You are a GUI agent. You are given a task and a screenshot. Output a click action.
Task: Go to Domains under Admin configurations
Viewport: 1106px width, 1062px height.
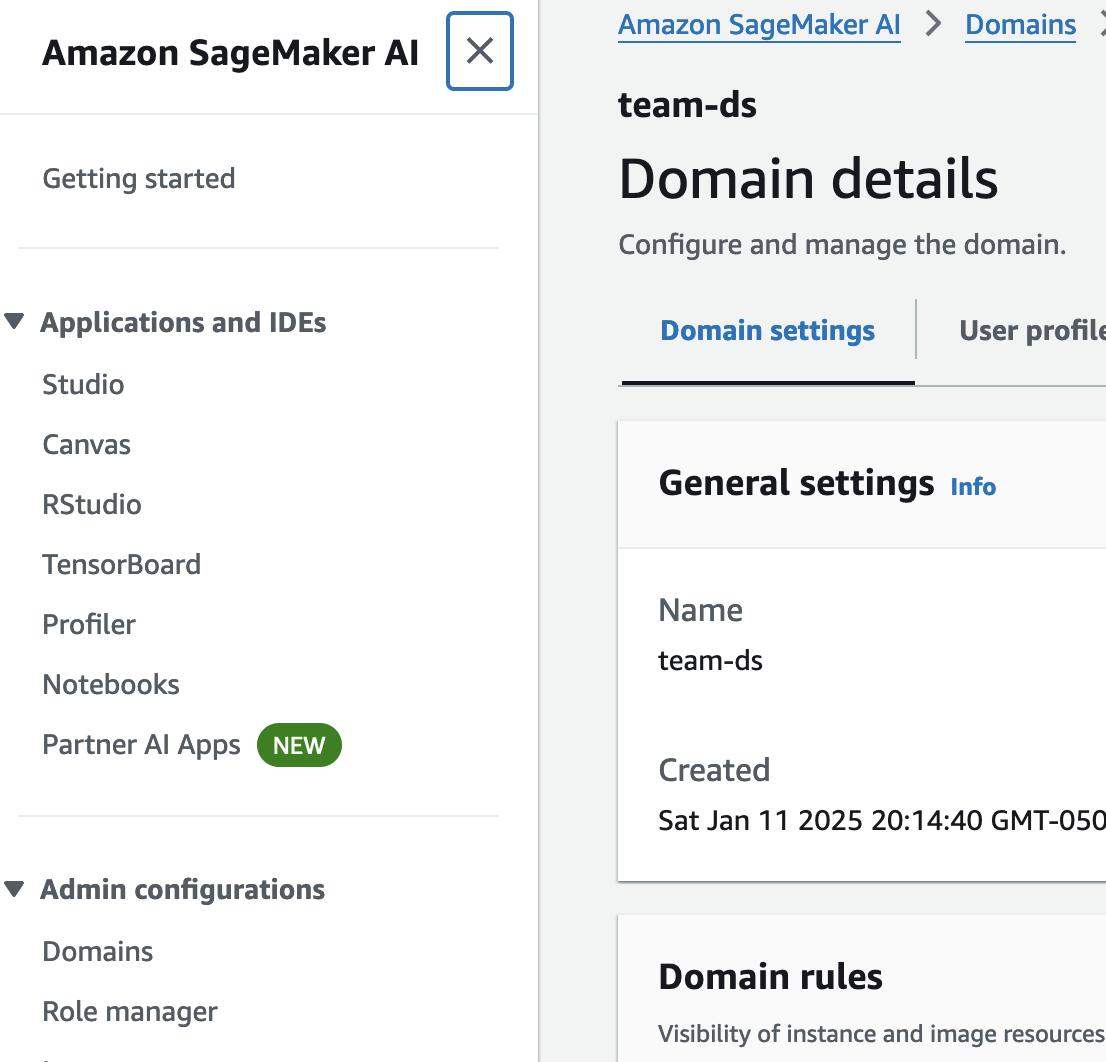coord(98,951)
